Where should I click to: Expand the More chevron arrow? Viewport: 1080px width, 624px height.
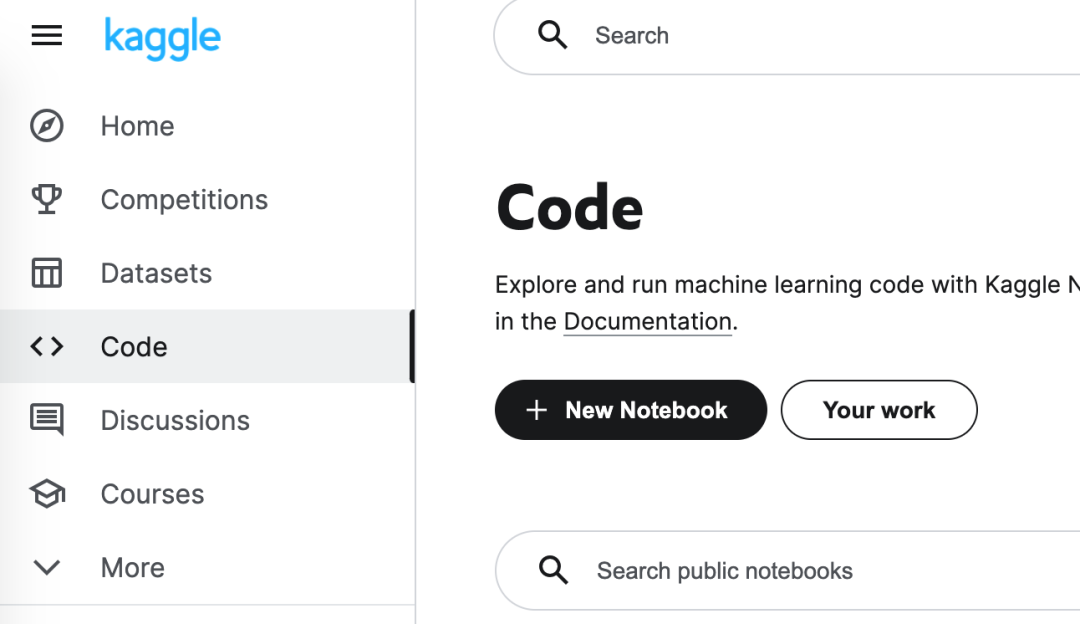pos(47,568)
